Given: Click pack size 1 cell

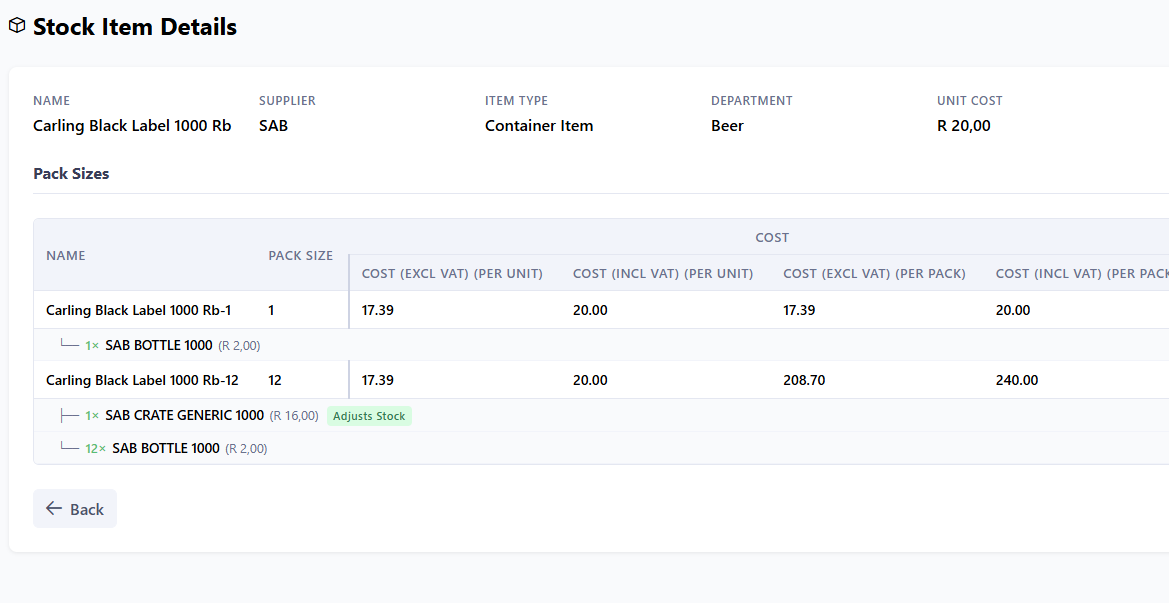Looking at the screenshot, I should (271, 310).
